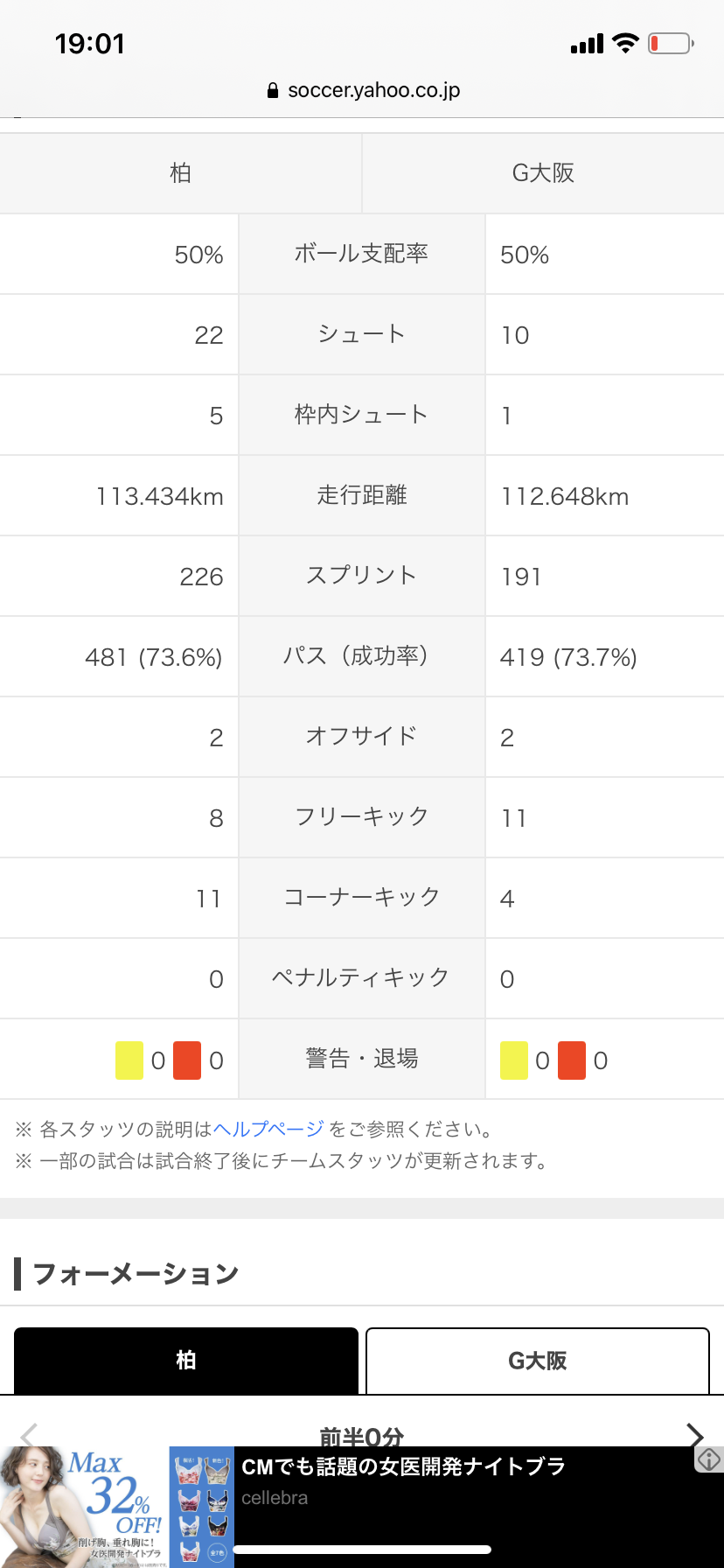The image size is (724, 1568).
Task: Tap the bra product grid thumbnail
Action: pos(202,1507)
